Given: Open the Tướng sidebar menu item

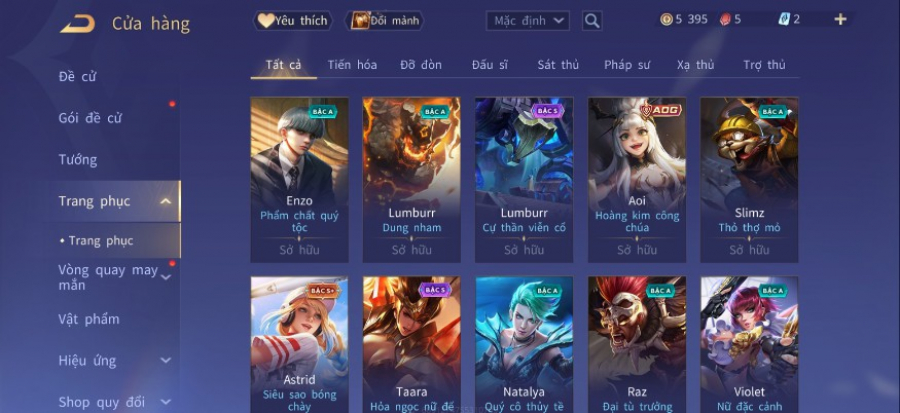Looking at the screenshot, I should pos(77,159).
